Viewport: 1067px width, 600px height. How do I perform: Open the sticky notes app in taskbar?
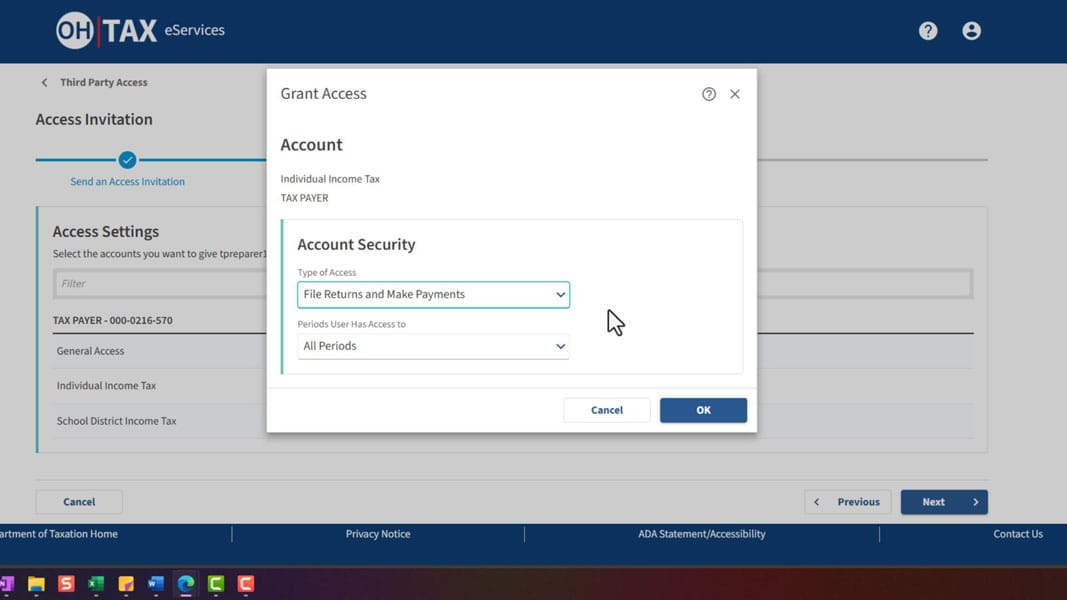[x=126, y=584]
